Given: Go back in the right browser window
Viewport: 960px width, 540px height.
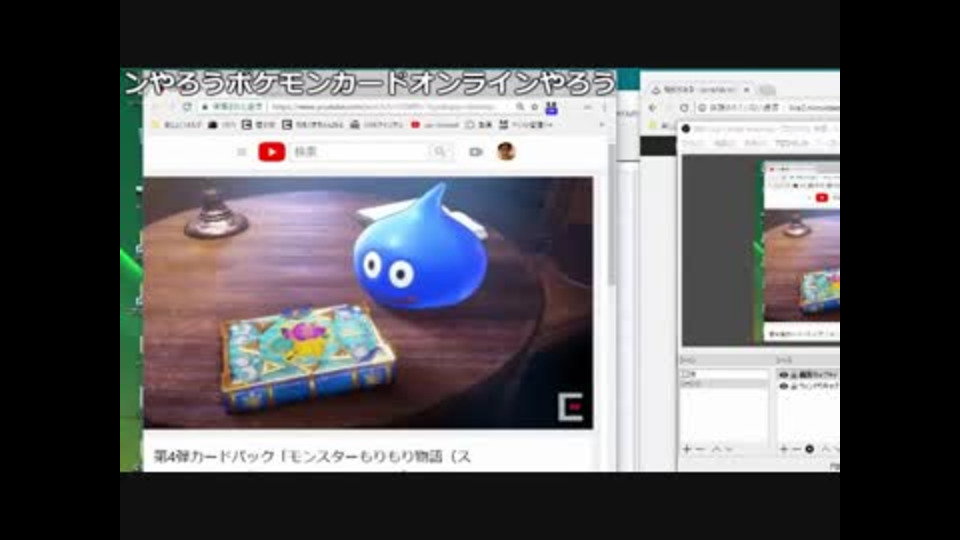Looking at the screenshot, I should [653, 108].
